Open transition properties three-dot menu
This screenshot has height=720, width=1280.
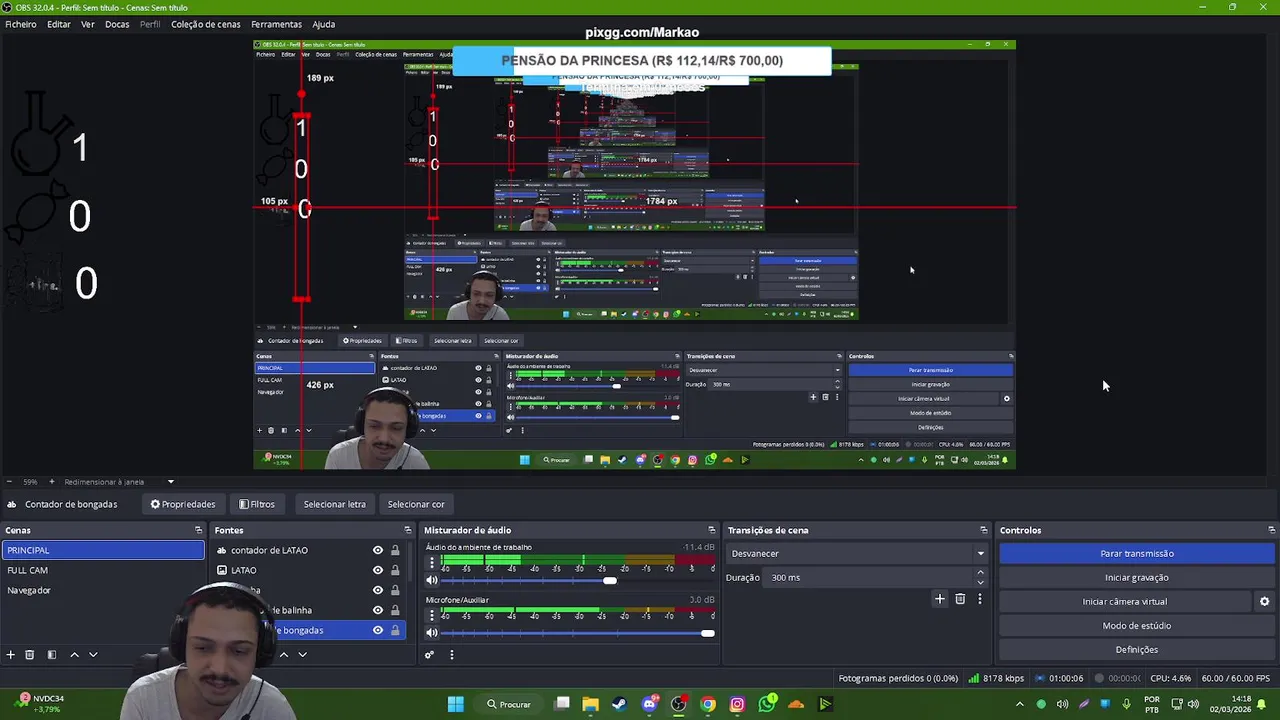[x=980, y=599]
